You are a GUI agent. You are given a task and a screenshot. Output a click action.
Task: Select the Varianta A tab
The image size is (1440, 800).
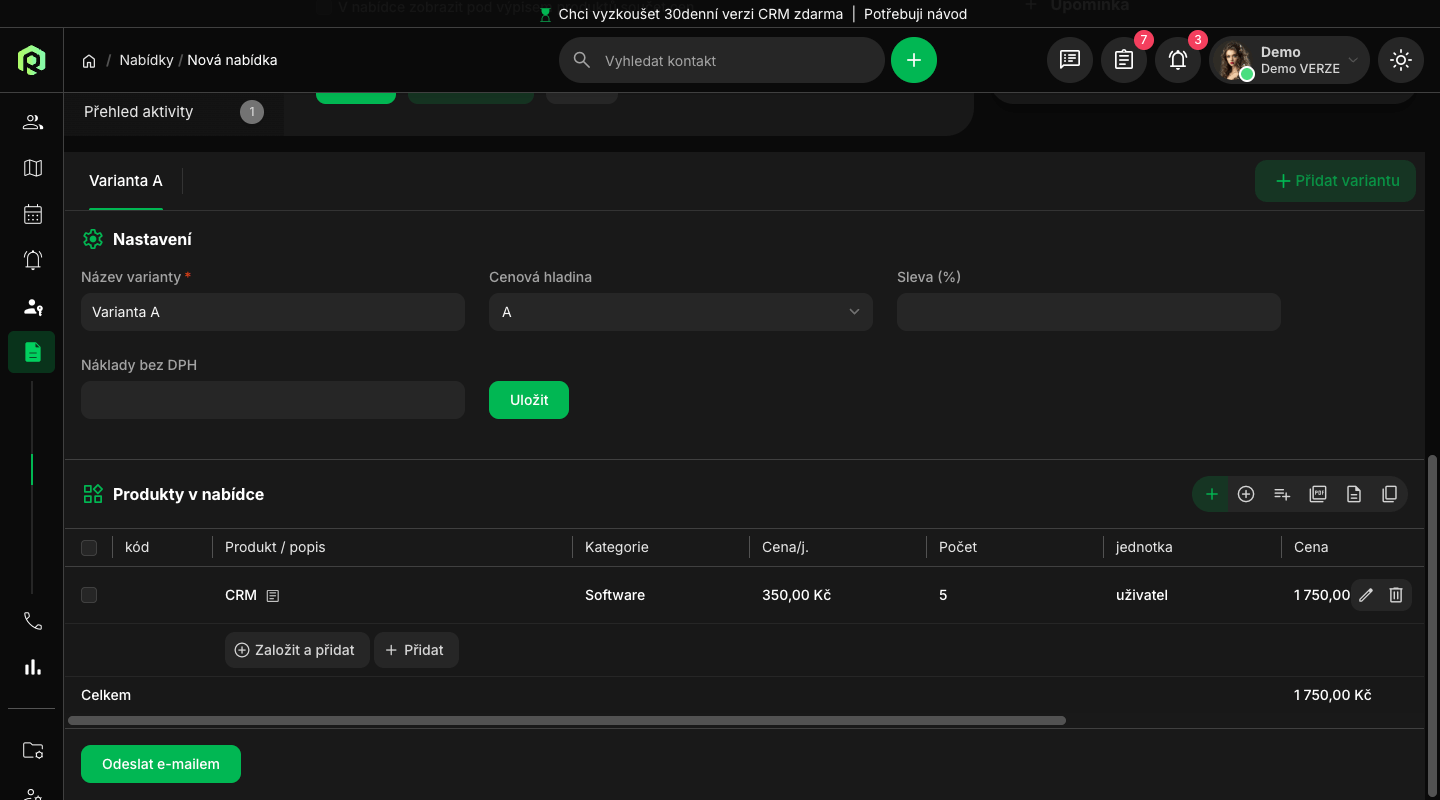tap(126, 181)
